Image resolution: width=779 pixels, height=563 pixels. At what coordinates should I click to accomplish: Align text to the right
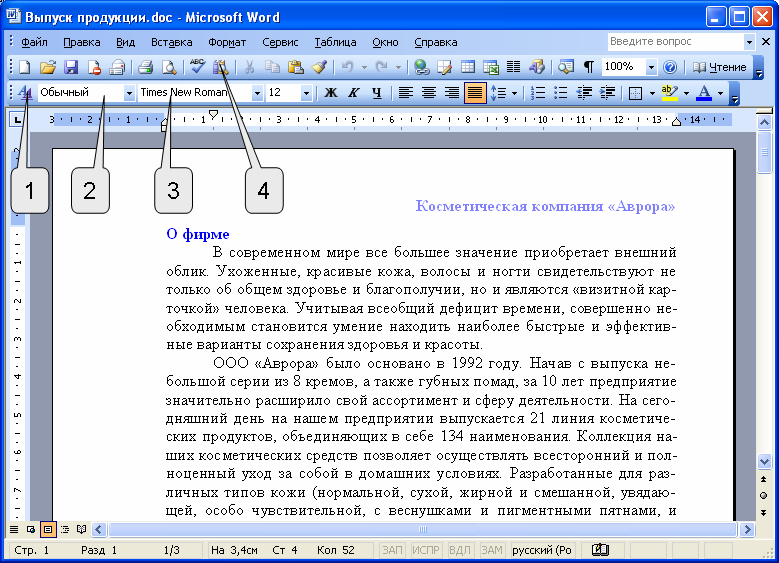click(x=452, y=92)
